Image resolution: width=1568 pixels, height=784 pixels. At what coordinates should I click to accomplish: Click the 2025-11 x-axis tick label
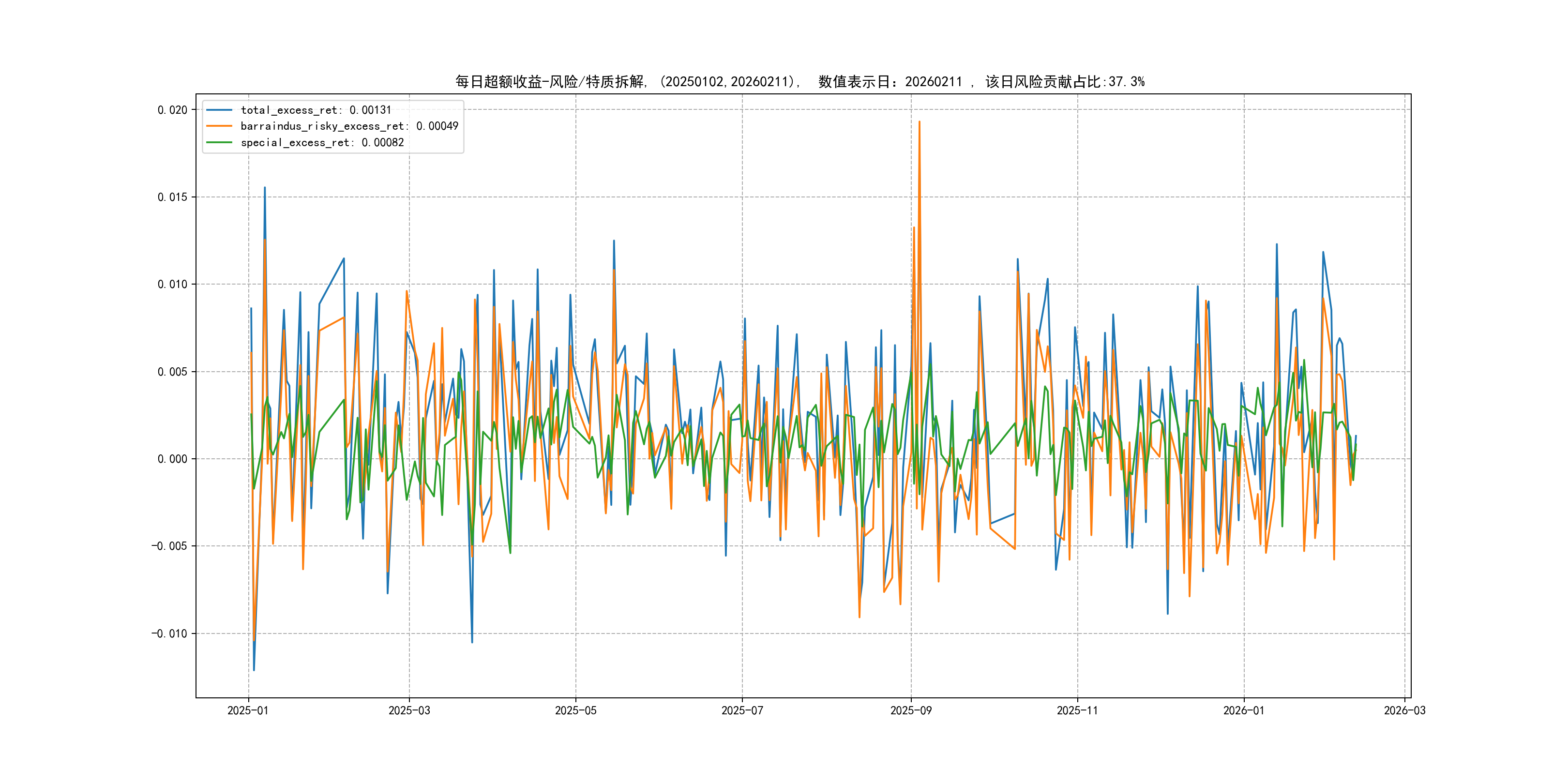pos(1077,711)
